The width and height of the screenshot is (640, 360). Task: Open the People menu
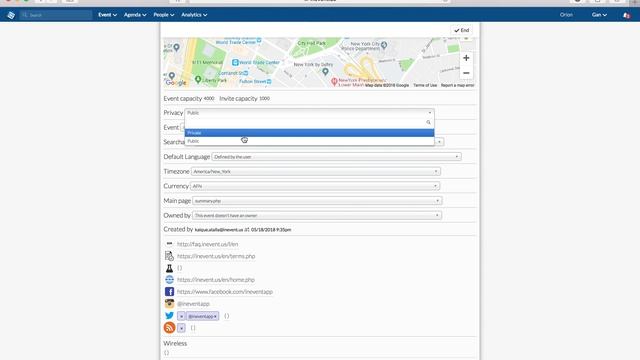[164, 15]
